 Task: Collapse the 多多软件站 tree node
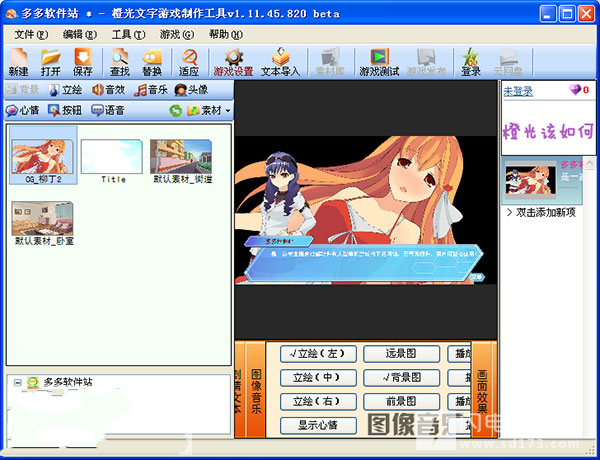pos(17,382)
